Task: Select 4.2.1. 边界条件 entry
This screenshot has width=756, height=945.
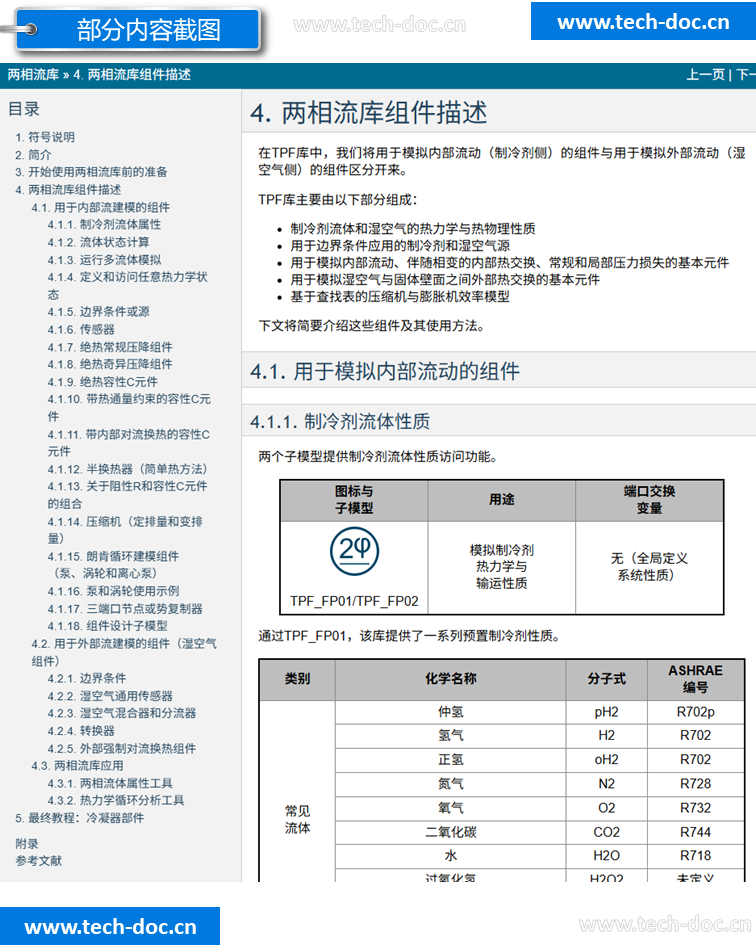Action: 87,678
